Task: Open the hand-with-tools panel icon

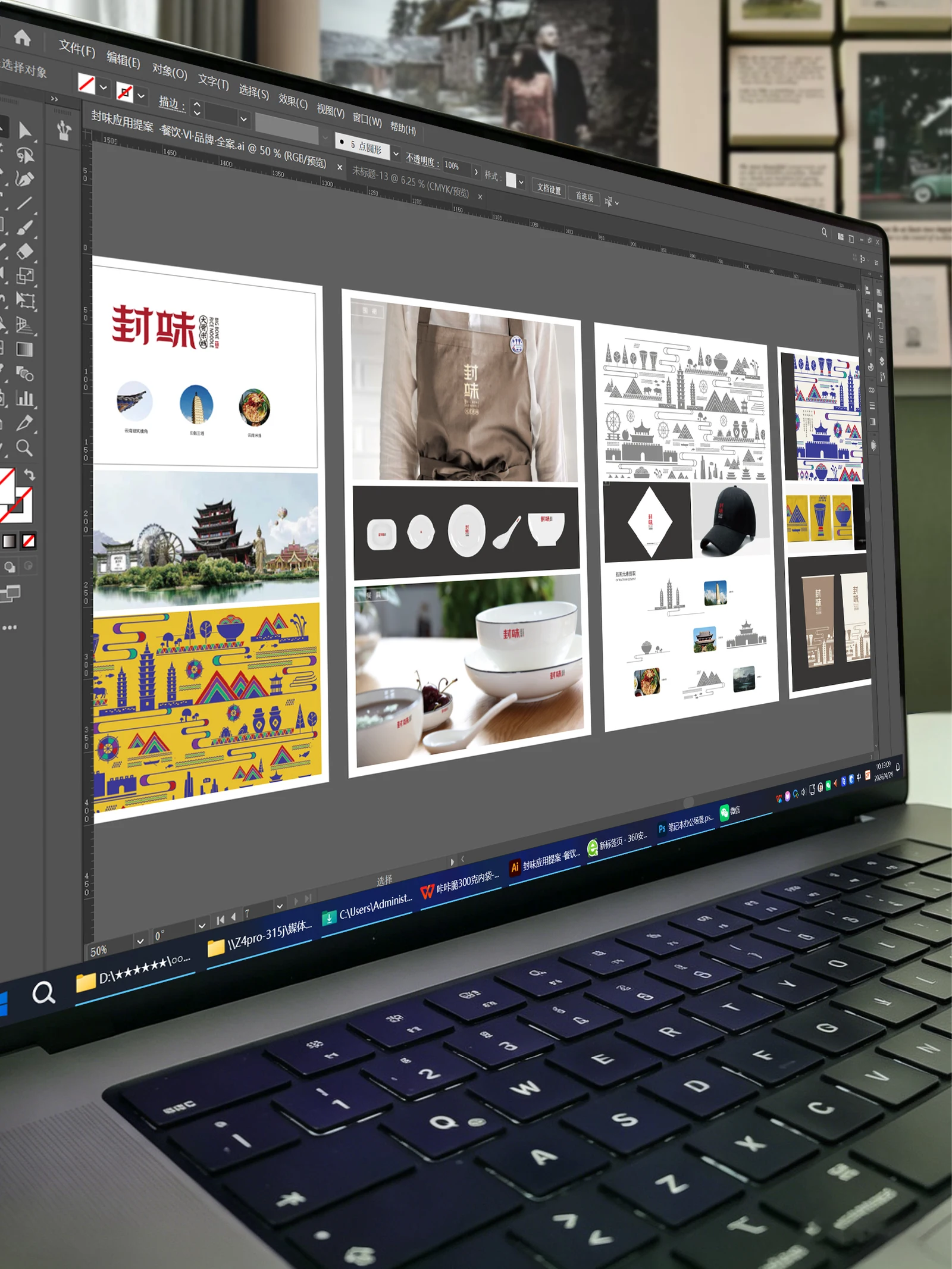Action: [64, 130]
